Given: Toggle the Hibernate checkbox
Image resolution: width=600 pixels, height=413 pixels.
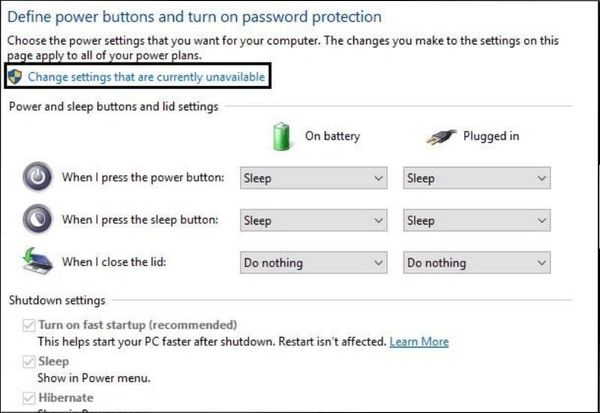Looking at the screenshot, I should [27, 398].
